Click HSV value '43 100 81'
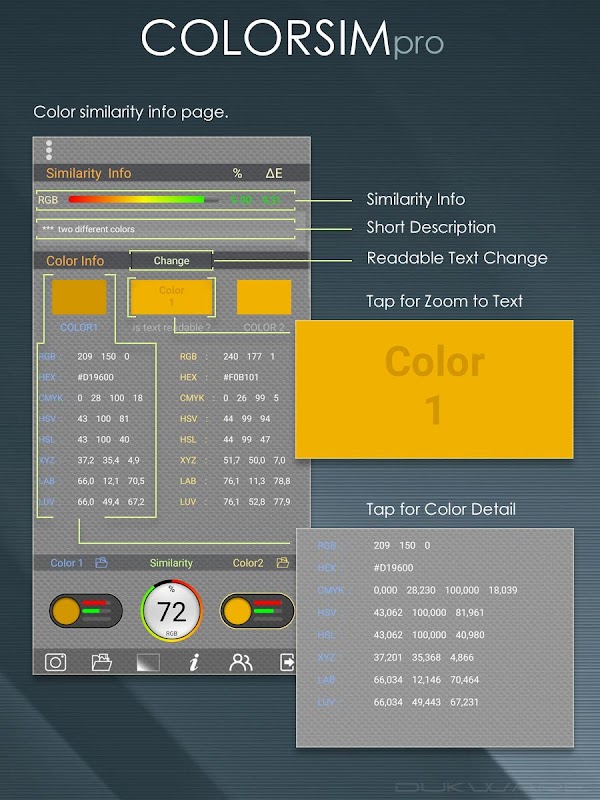600x800 pixels. [103, 419]
